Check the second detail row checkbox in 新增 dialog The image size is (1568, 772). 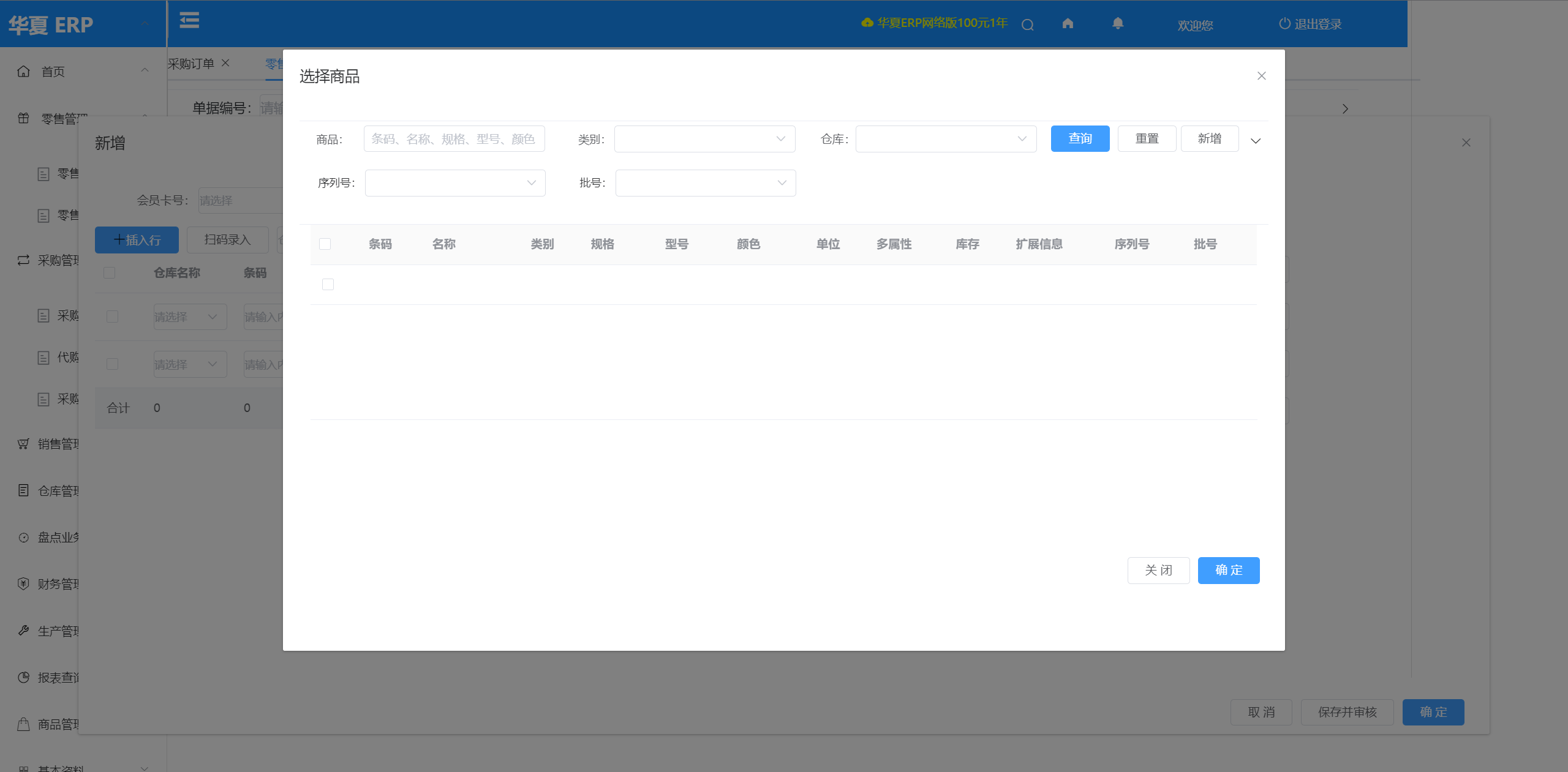click(113, 364)
